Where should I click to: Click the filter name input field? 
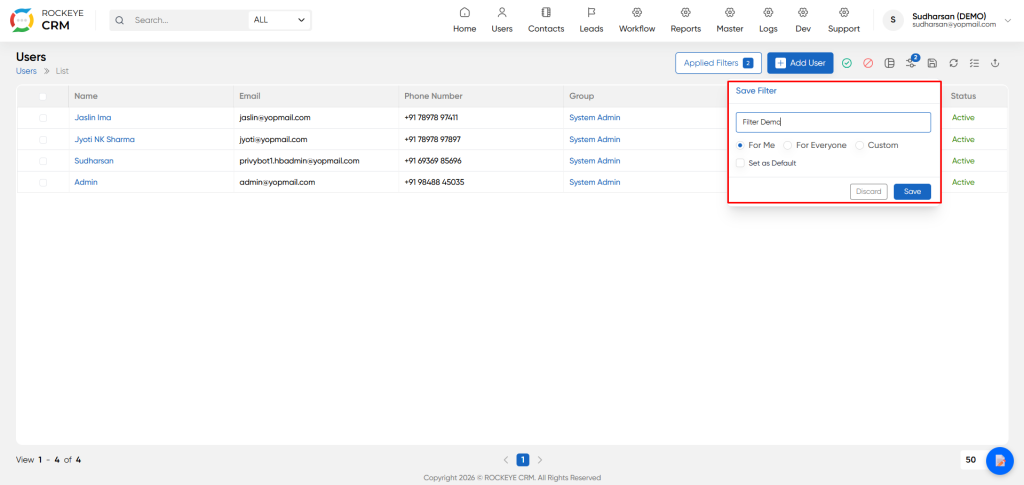[x=833, y=122]
